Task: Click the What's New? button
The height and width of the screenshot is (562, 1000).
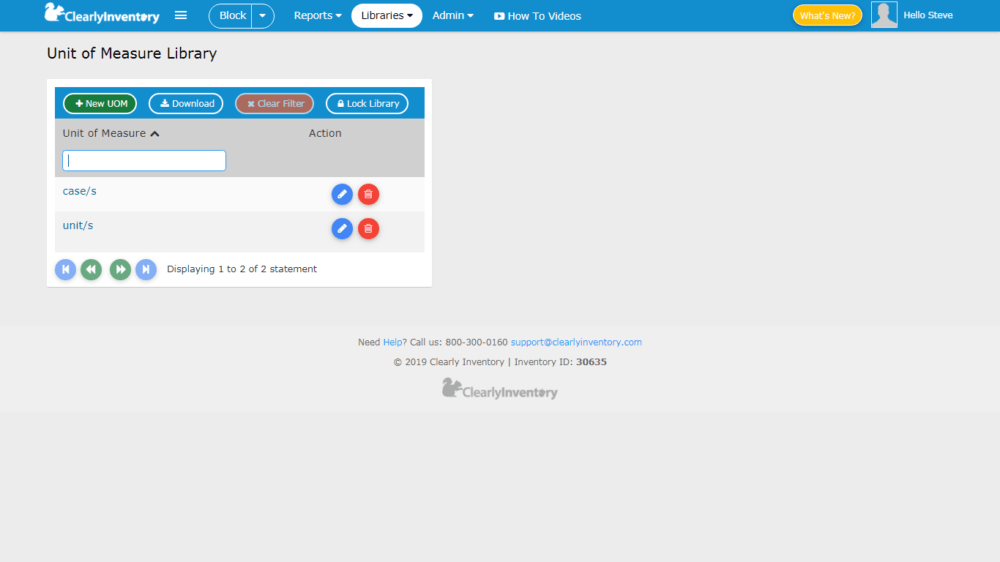Action: point(827,15)
